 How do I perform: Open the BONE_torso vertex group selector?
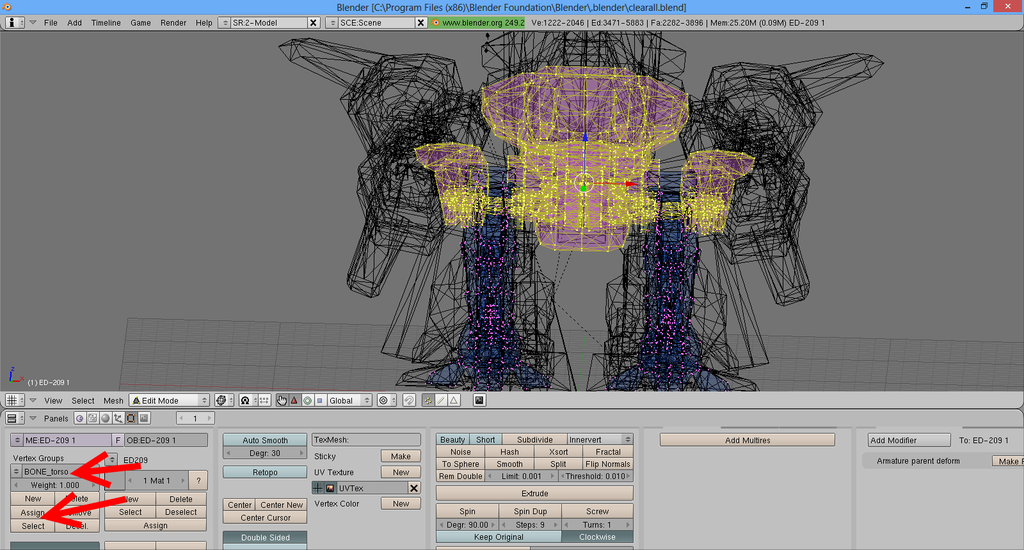click(16, 472)
